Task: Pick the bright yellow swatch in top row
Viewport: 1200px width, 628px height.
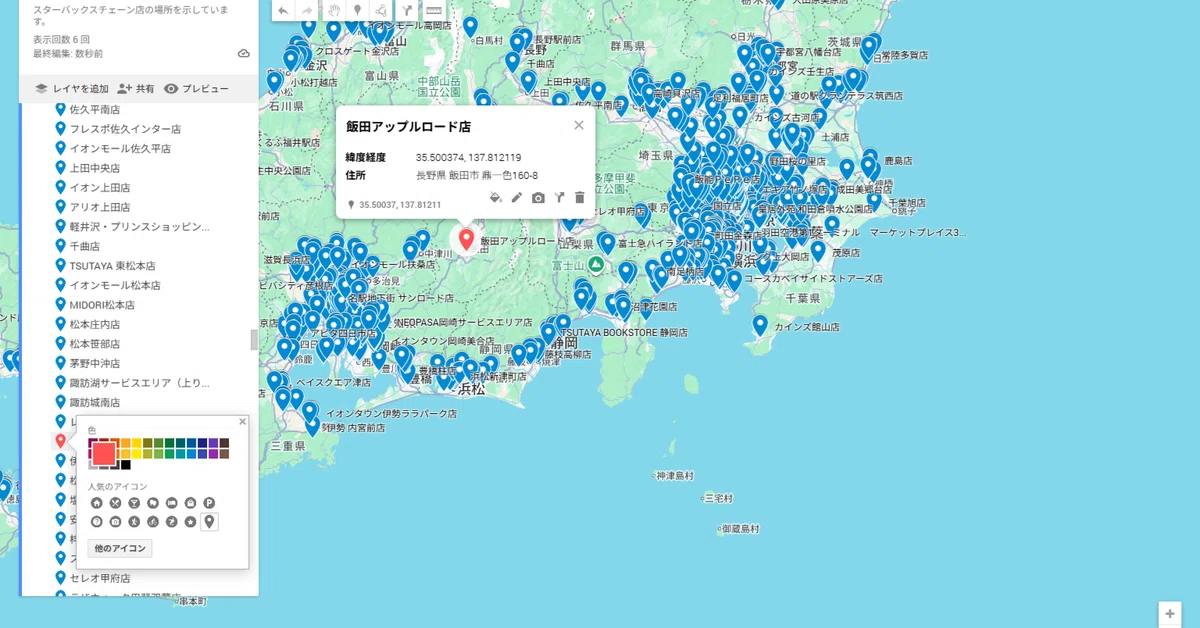Action: coord(136,443)
